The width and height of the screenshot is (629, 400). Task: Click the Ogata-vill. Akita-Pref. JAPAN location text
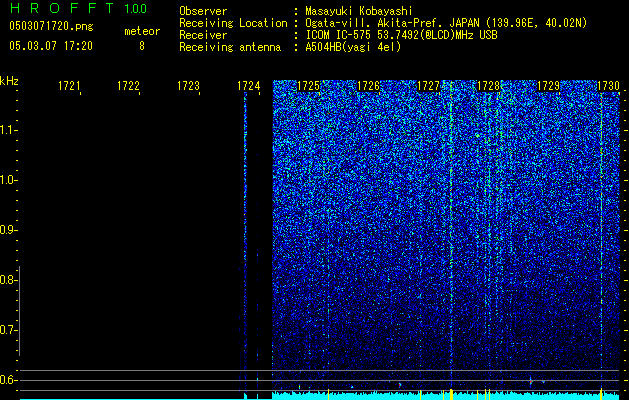click(x=446, y=23)
